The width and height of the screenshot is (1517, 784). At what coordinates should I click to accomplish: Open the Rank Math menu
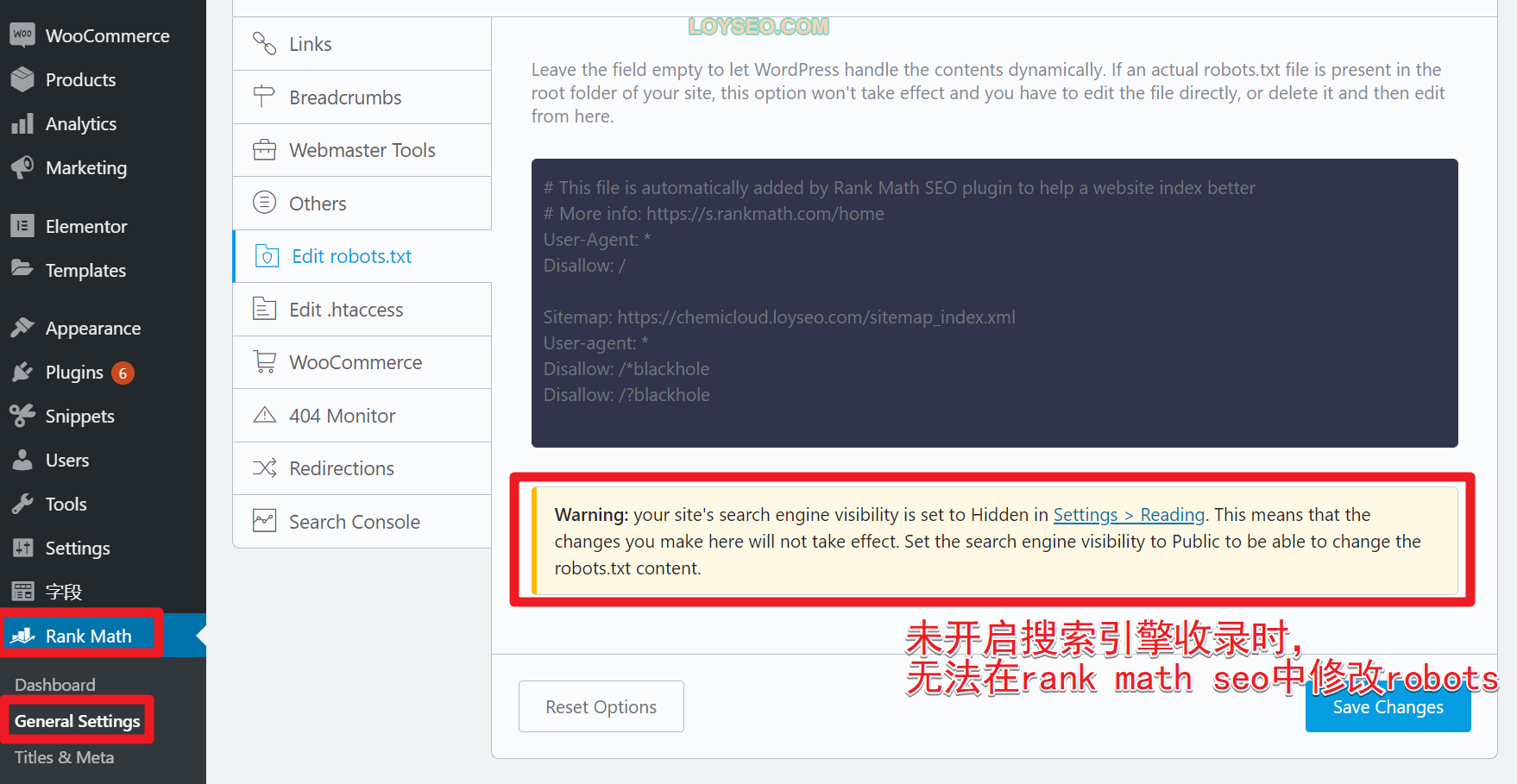click(x=103, y=636)
